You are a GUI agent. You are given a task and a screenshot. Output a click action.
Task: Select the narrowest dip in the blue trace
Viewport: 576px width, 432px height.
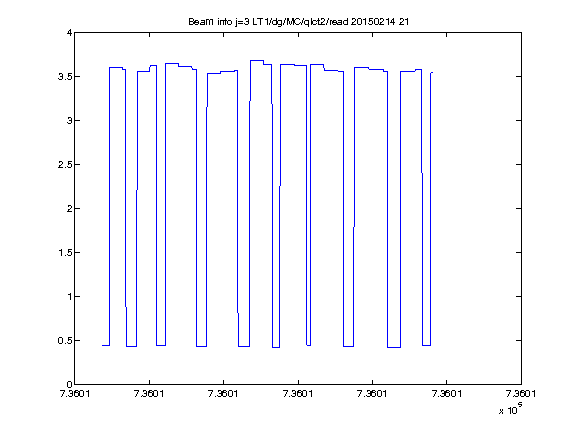309,345
